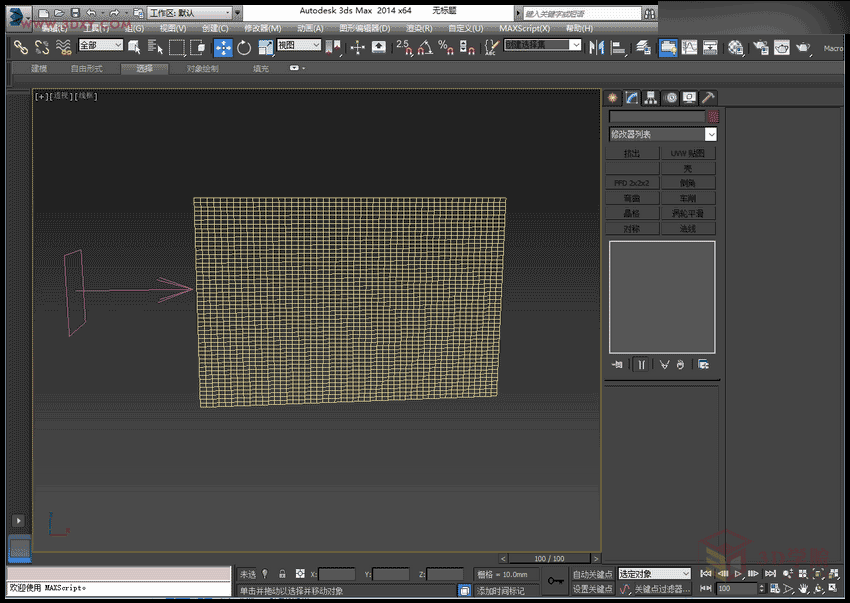Open the Configure Modifier Sets icon
This screenshot has width=850, height=603.
(x=704, y=365)
